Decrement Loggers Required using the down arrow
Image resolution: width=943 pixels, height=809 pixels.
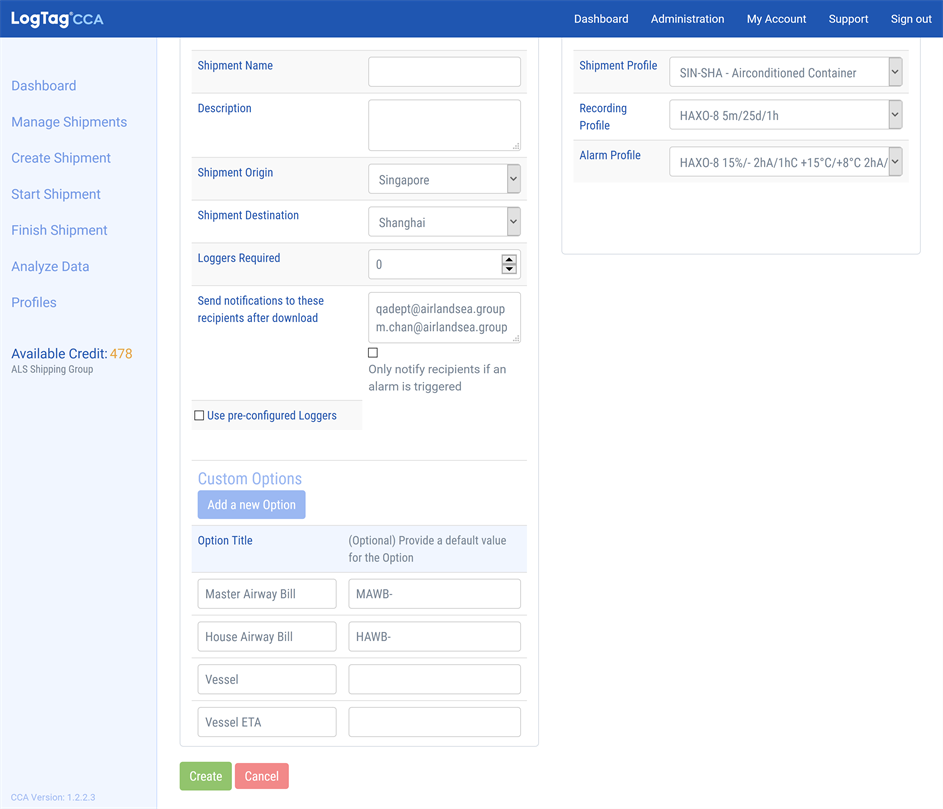click(510, 268)
